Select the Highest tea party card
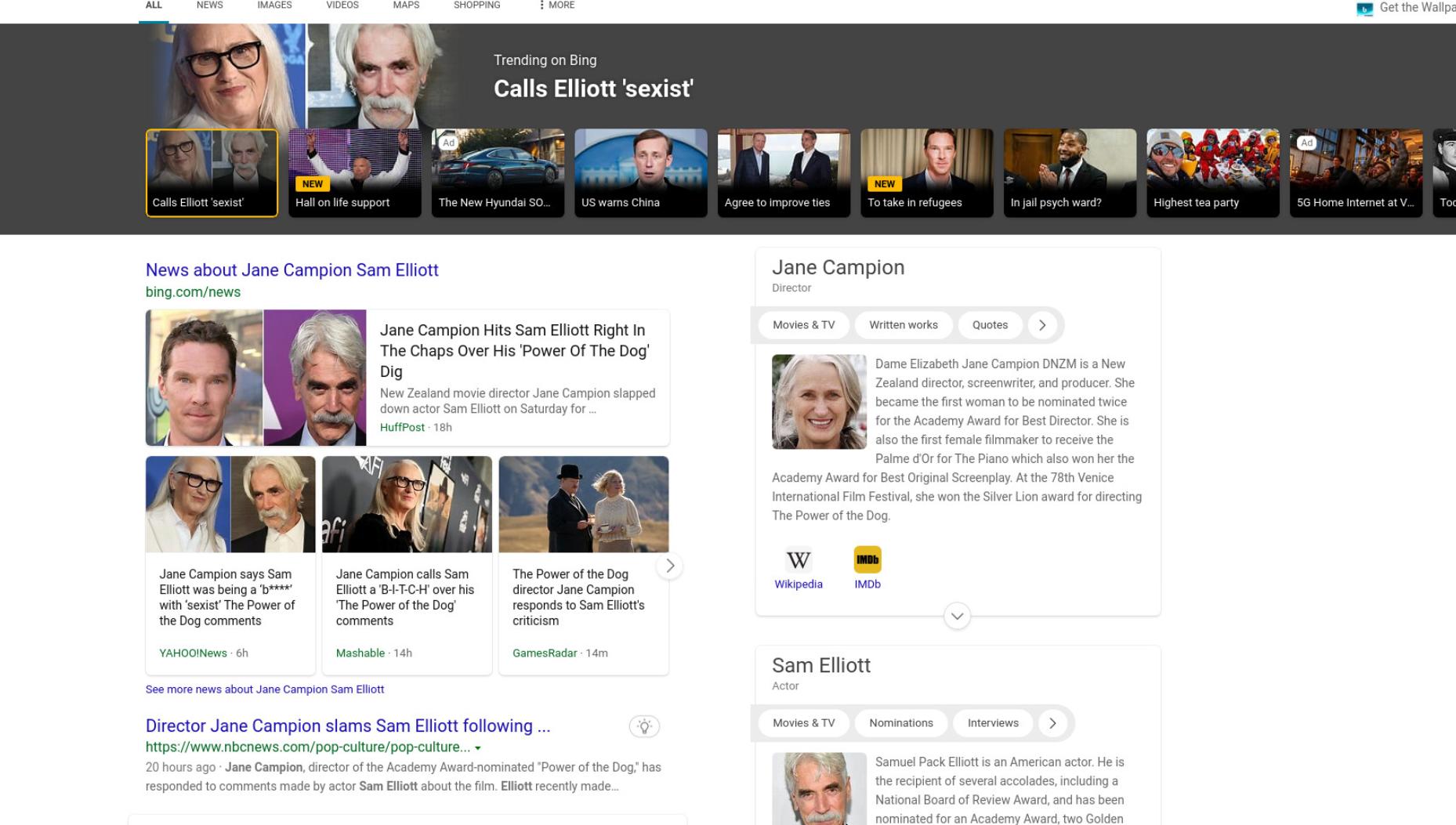The width and height of the screenshot is (1456, 825). (x=1213, y=173)
